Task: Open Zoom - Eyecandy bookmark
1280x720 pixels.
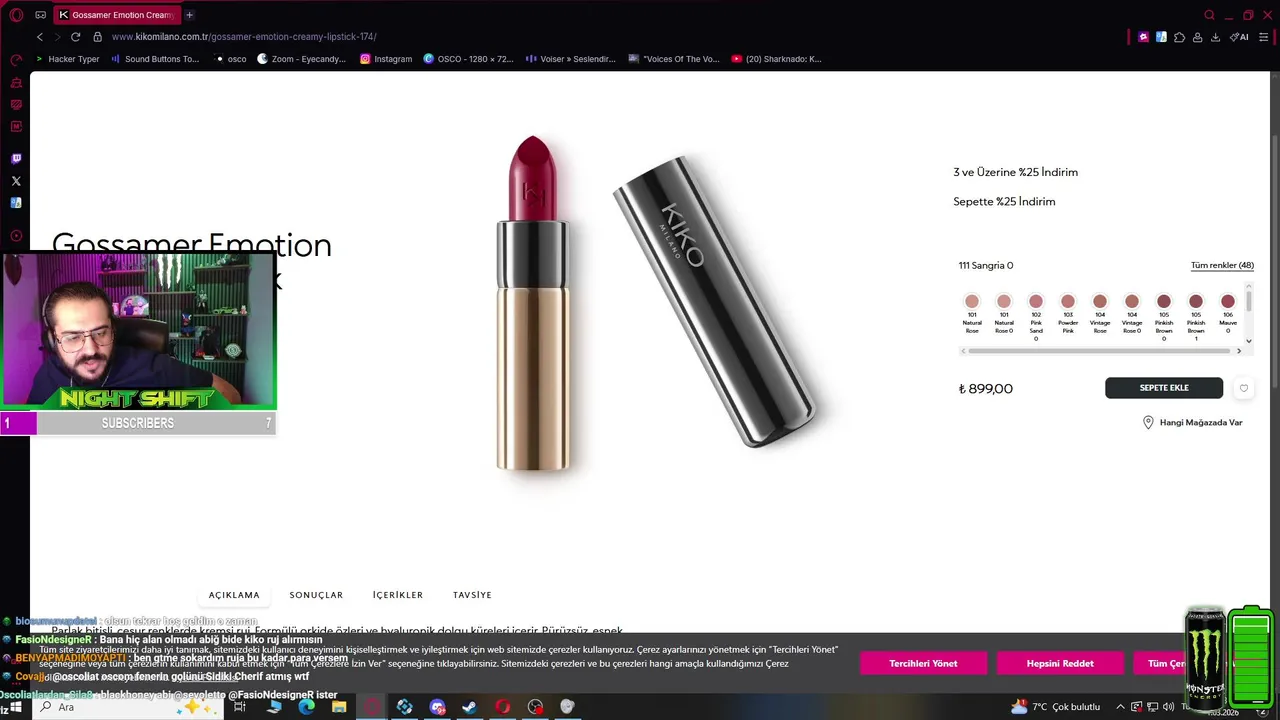Action: (301, 59)
